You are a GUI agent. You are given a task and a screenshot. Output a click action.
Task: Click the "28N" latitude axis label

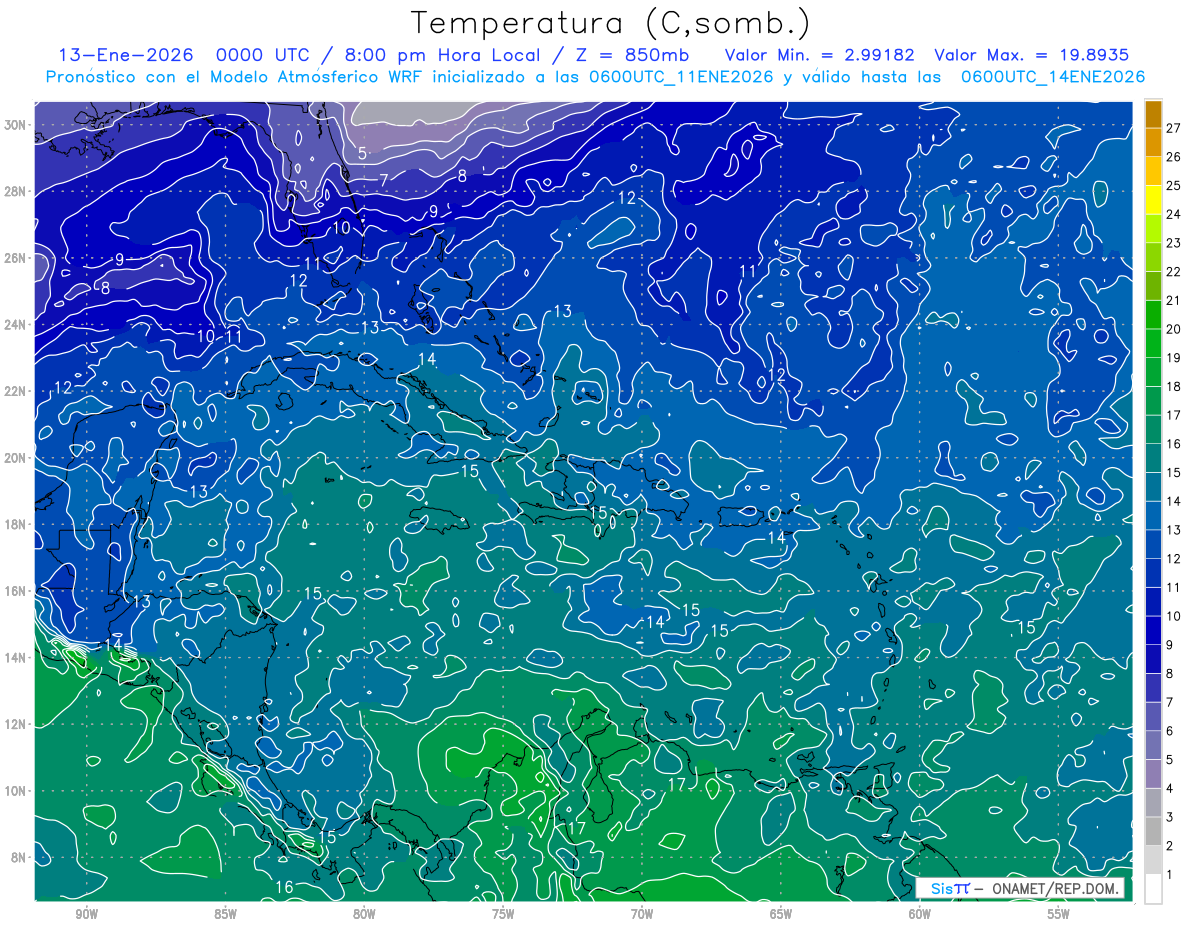tap(16, 191)
